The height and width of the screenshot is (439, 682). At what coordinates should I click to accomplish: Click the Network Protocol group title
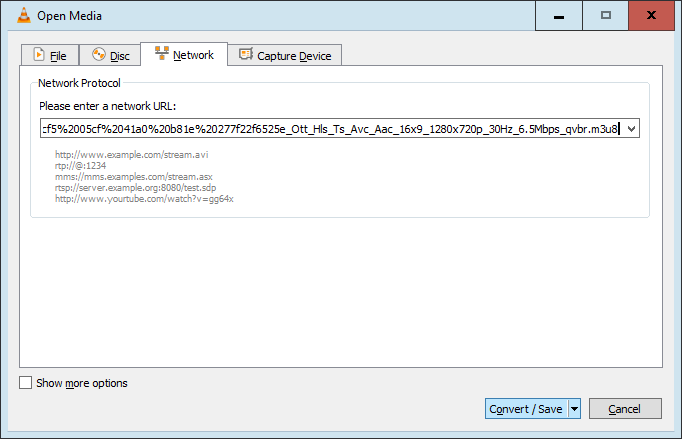[x=79, y=83]
